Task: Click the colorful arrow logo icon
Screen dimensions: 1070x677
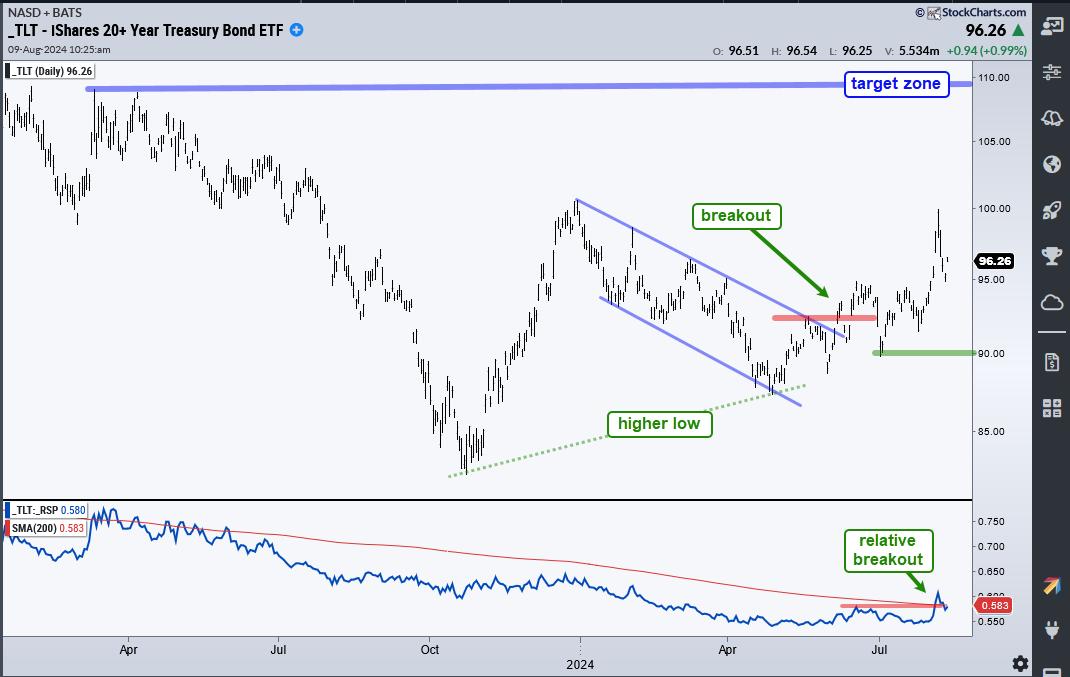Action: click(x=1052, y=586)
